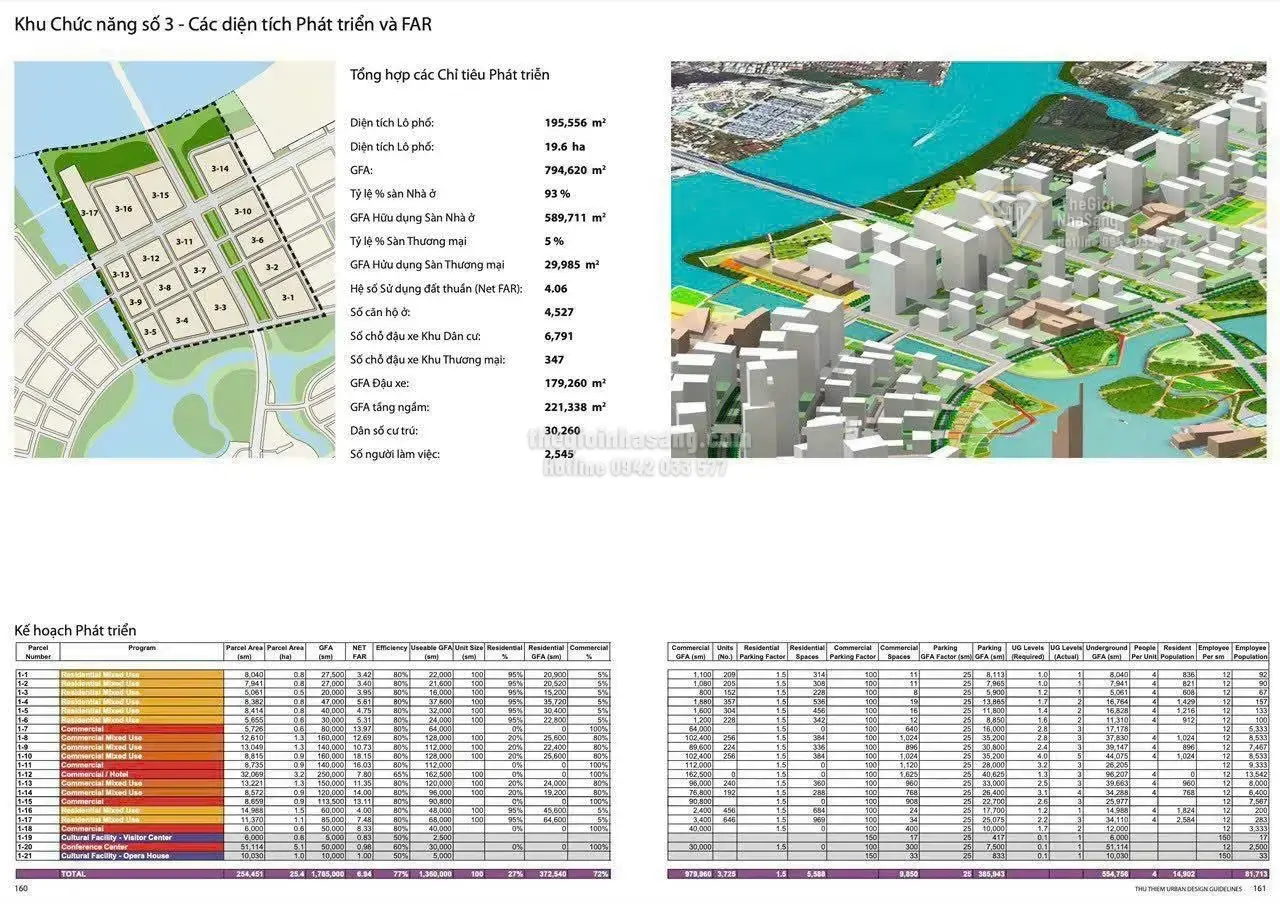This screenshot has width=1280, height=904.
Task: Click the GFA value 794,620 m²
Action: [x=575, y=170]
